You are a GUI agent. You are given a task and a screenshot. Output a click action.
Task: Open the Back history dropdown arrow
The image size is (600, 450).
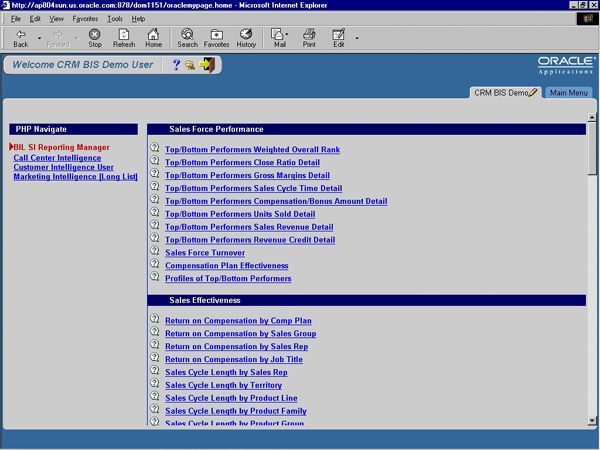click(39, 38)
